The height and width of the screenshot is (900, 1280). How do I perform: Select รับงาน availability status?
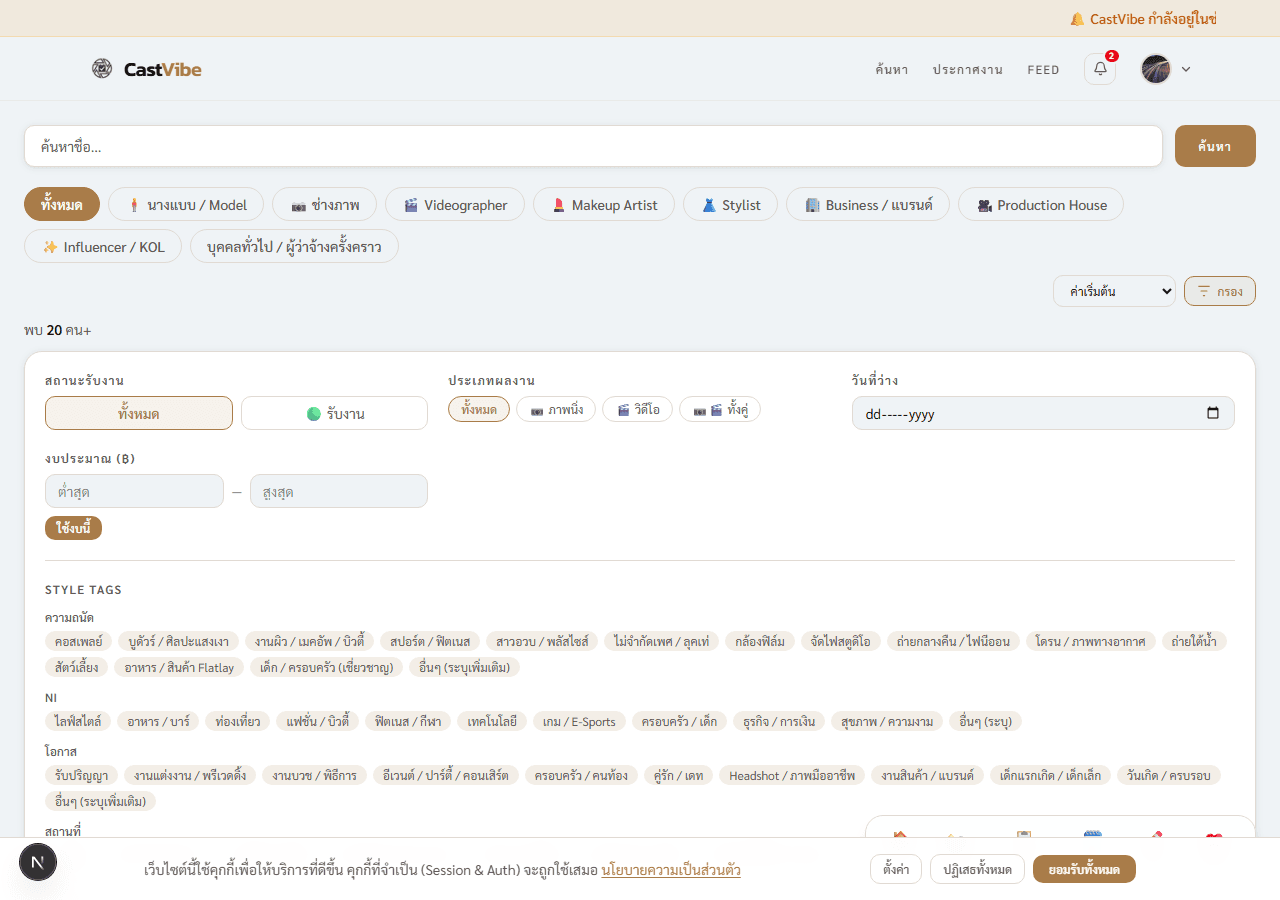click(334, 413)
